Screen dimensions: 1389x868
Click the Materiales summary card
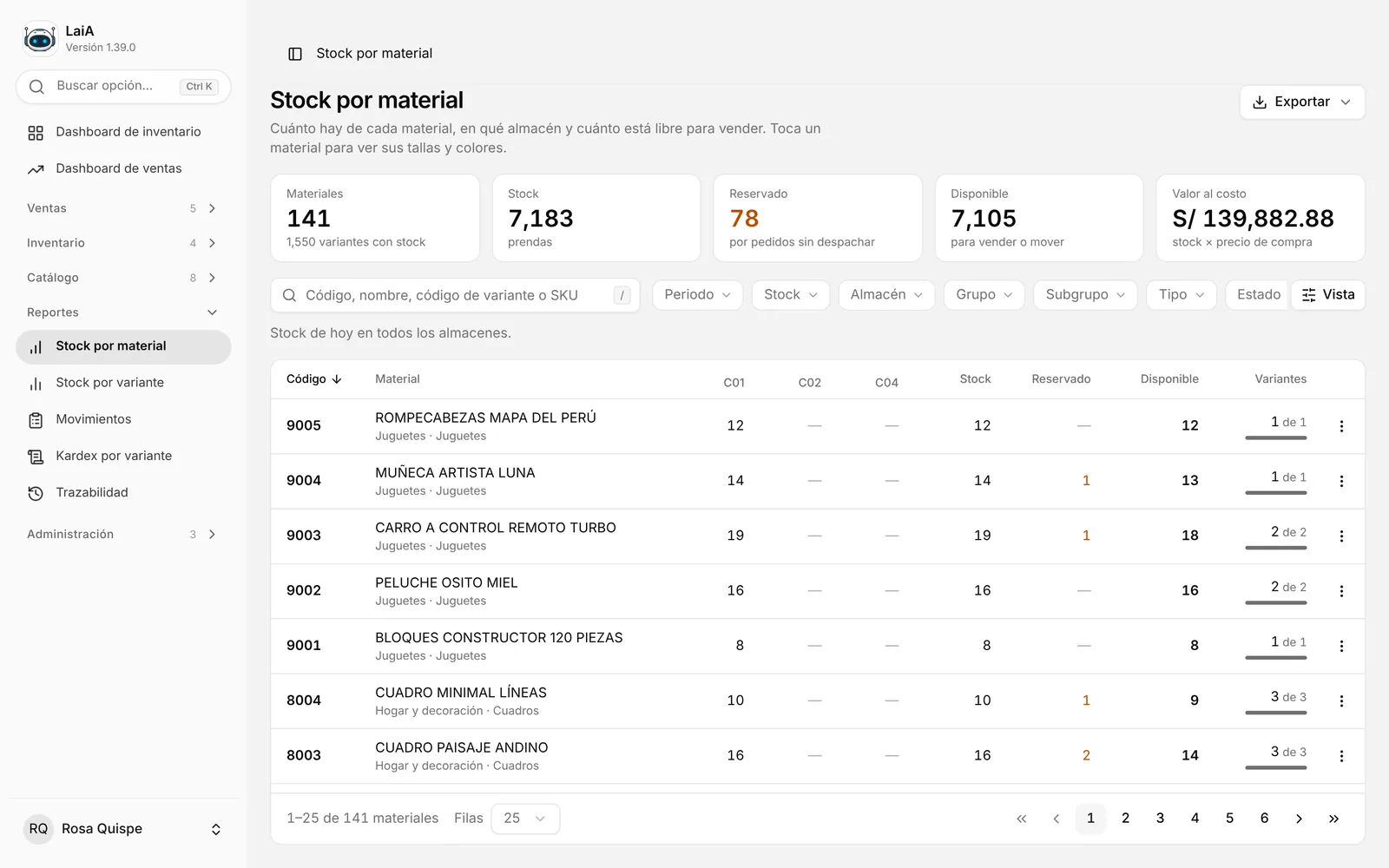tap(375, 218)
